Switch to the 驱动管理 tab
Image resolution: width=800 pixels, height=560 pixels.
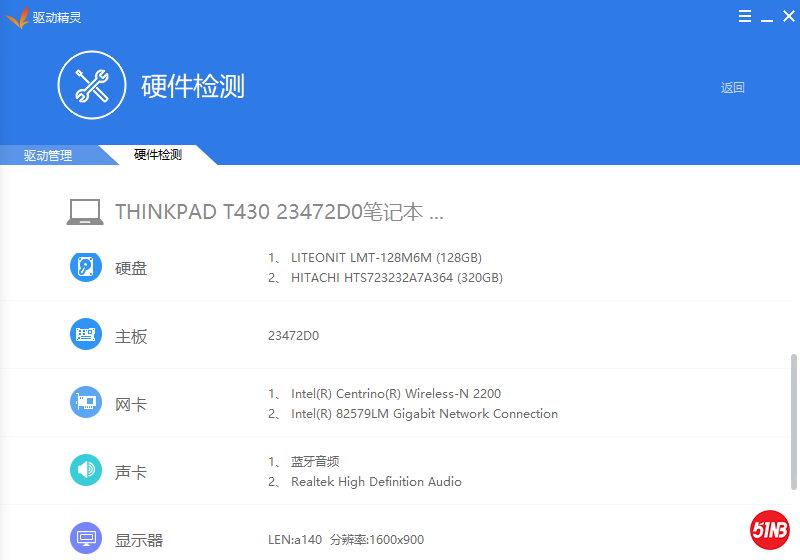[48, 155]
